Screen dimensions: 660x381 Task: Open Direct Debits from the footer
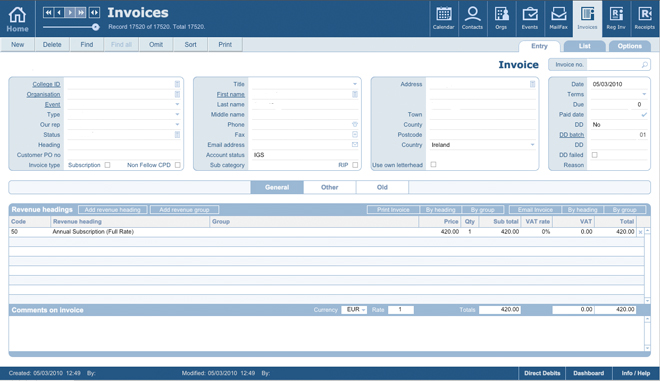tap(542, 373)
